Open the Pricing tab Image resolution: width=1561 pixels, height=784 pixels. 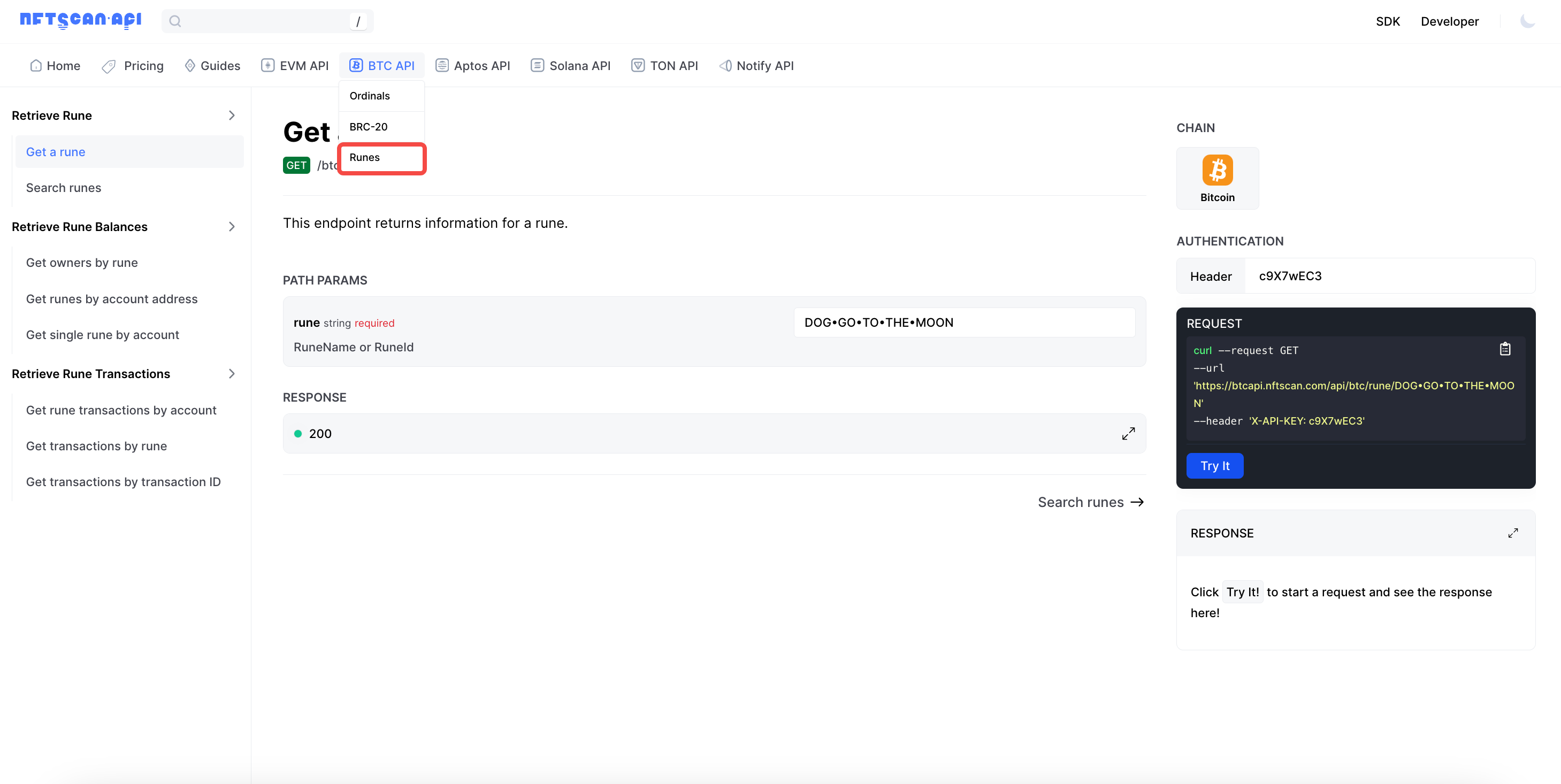click(133, 65)
